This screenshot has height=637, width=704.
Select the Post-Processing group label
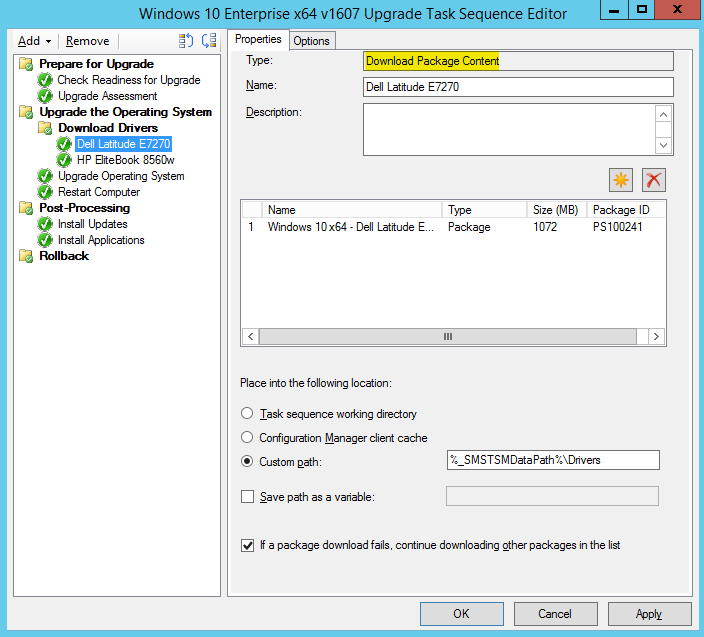pyautogui.click(x=85, y=208)
